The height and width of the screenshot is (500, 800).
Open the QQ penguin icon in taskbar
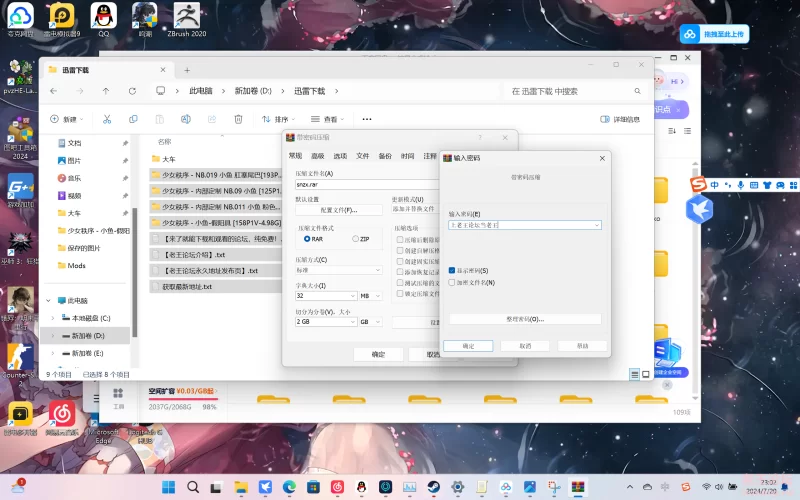click(x=361, y=487)
